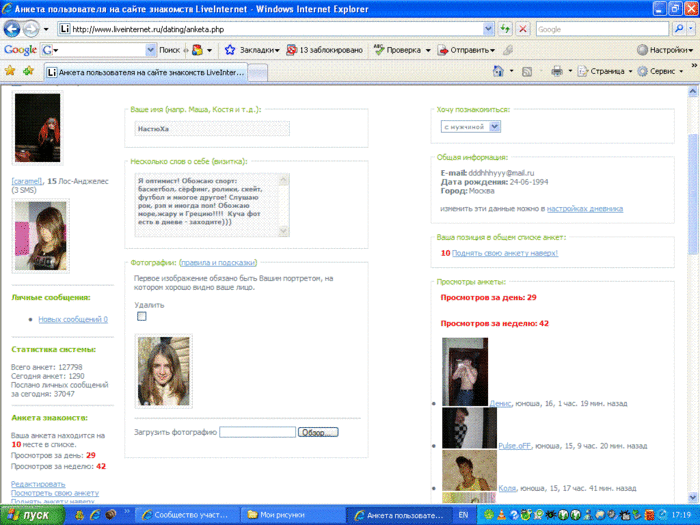Go back with the browser Back arrow

[12, 29]
